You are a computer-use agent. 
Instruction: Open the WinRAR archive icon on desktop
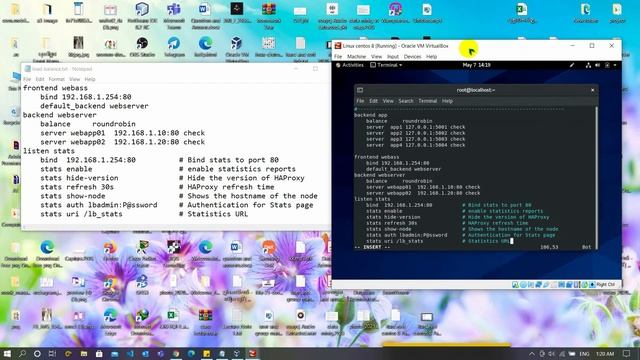click(269, 16)
